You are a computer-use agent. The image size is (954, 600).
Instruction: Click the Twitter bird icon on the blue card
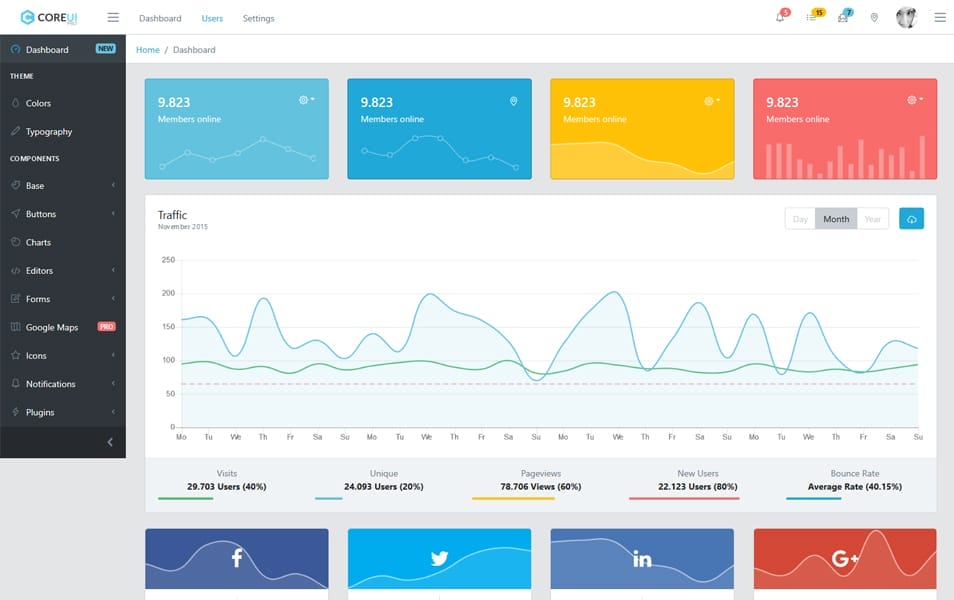pyautogui.click(x=439, y=559)
